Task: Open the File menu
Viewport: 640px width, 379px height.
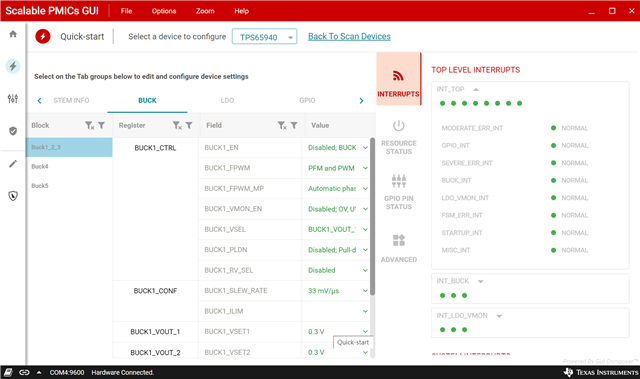Action: 127,11
